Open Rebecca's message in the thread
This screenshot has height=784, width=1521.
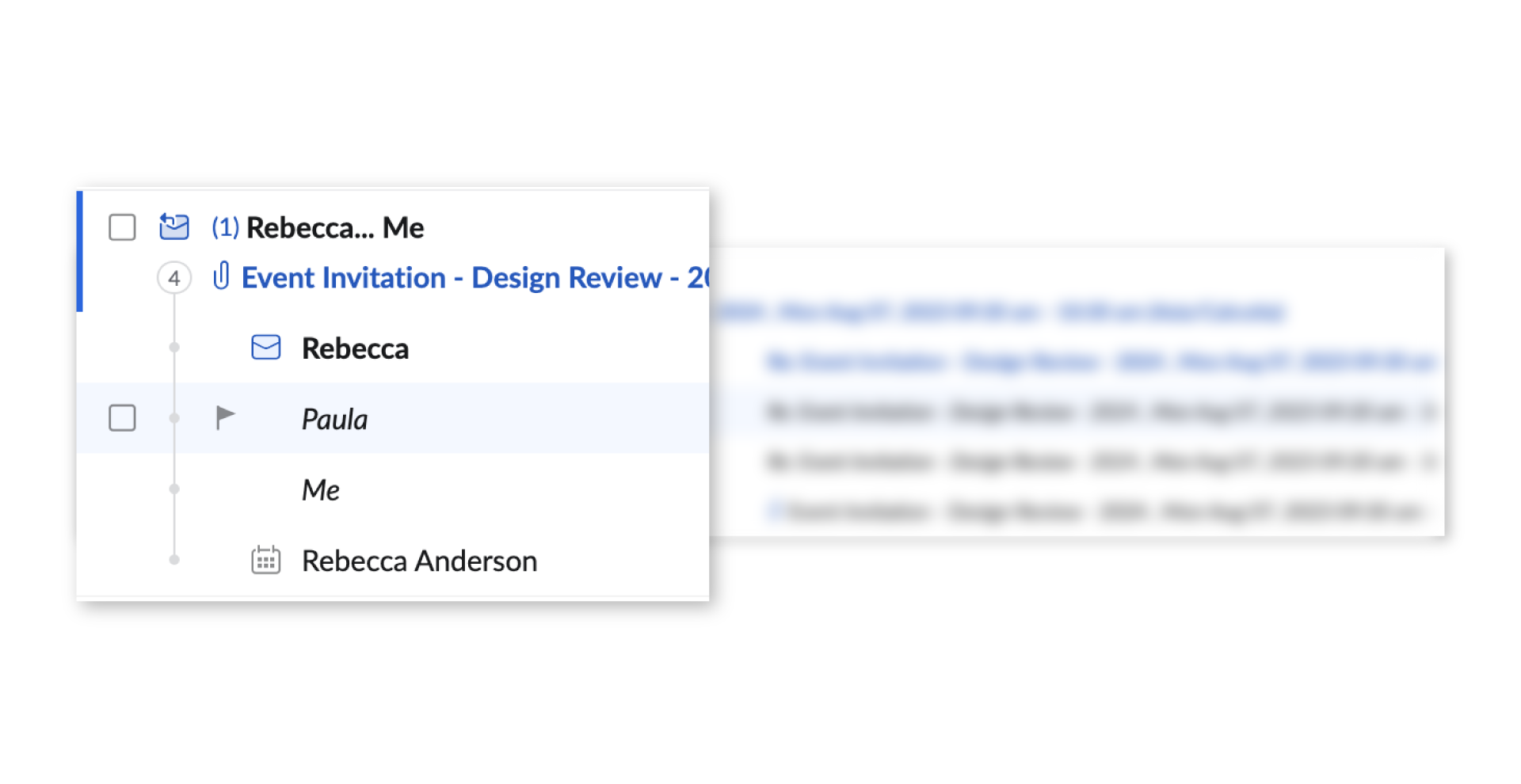(355, 348)
